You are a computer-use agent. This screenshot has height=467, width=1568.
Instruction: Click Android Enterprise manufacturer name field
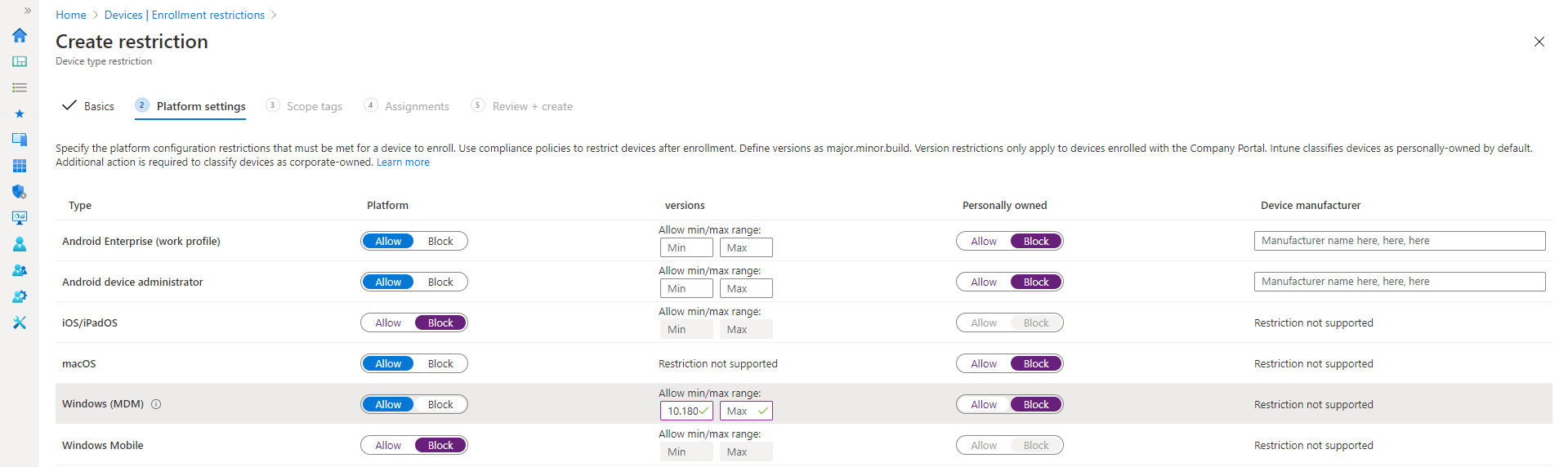[1400, 241]
